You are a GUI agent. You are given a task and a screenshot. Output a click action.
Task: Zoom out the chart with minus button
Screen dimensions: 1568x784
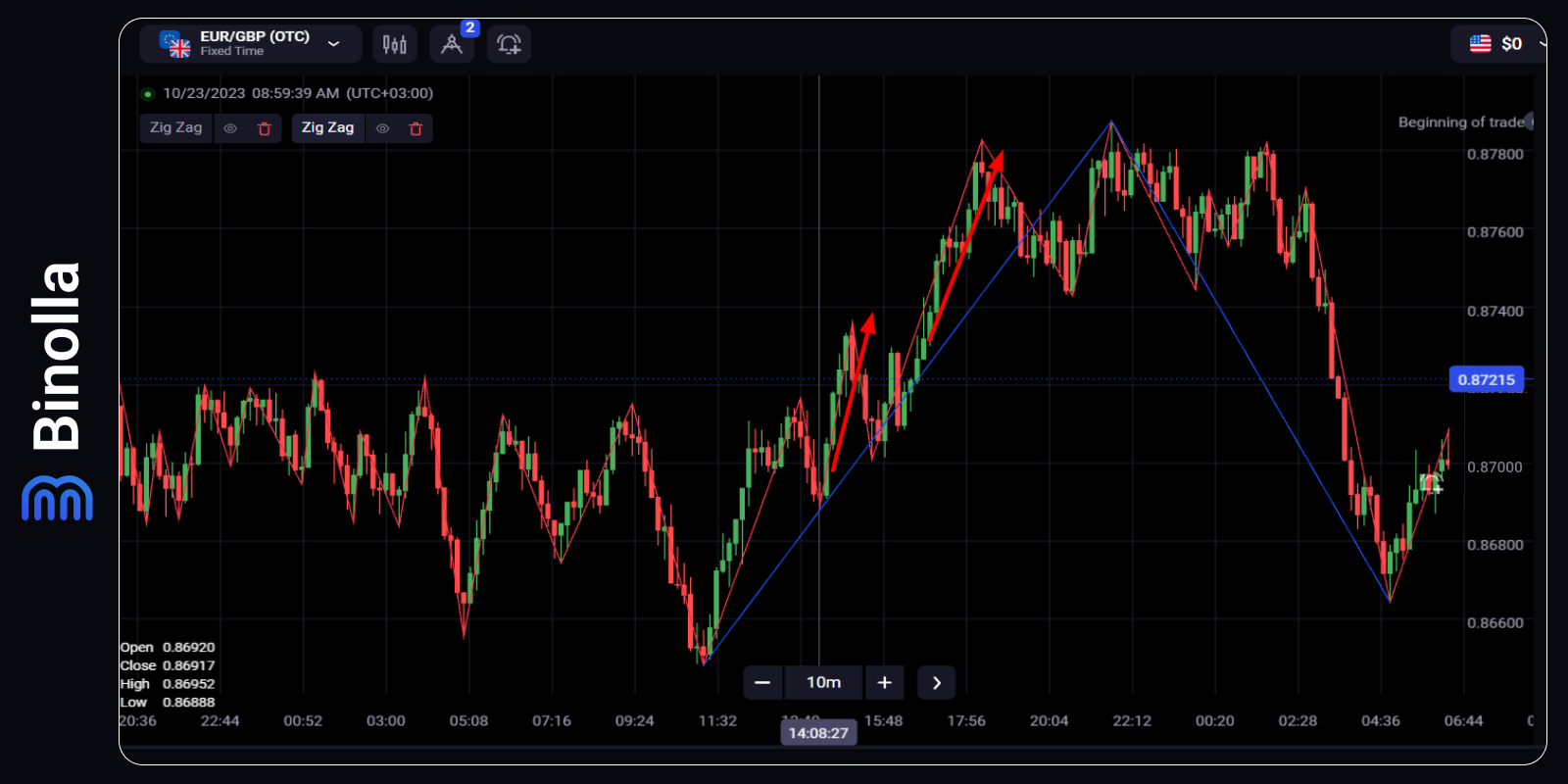pos(763,682)
